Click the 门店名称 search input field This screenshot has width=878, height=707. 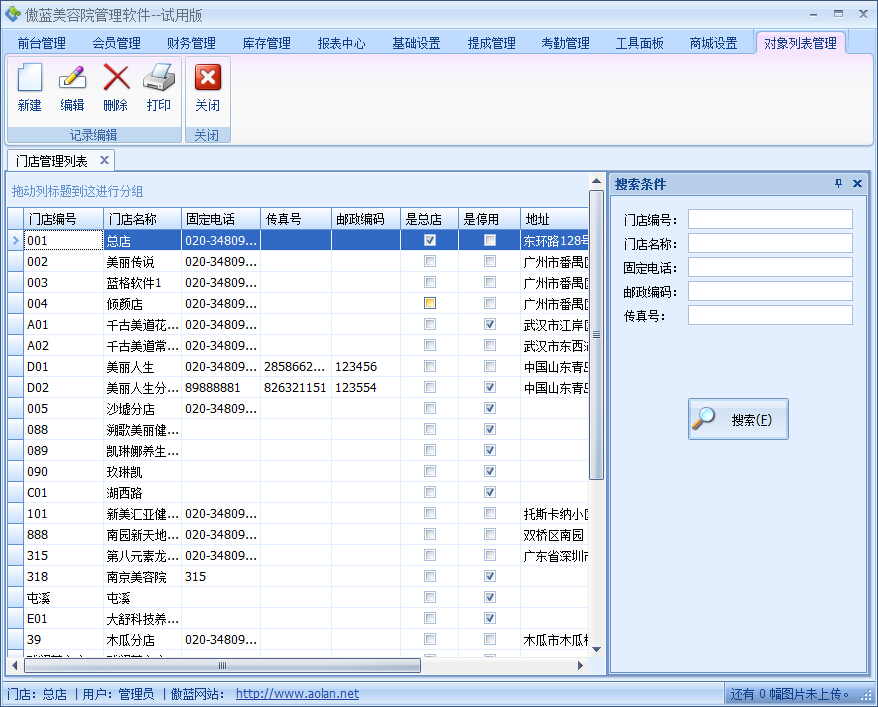pos(770,244)
